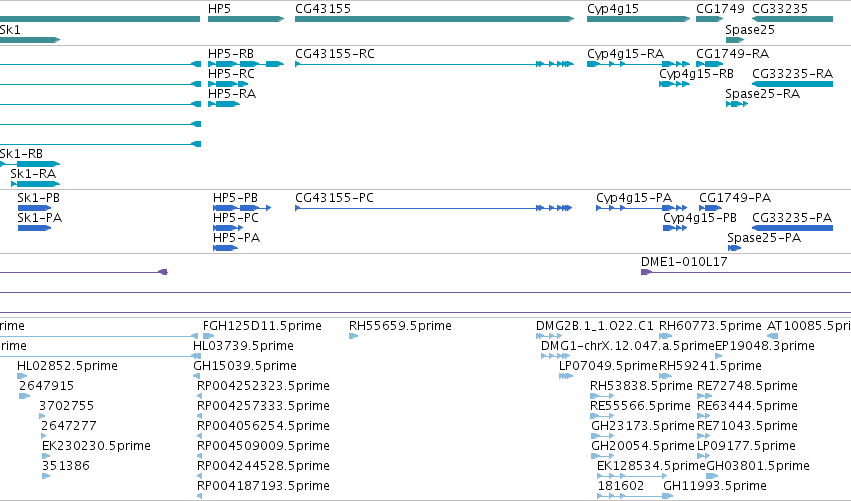The width and height of the screenshot is (851, 501).
Task: Select protein Sk1-PB
Action: tap(35, 208)
